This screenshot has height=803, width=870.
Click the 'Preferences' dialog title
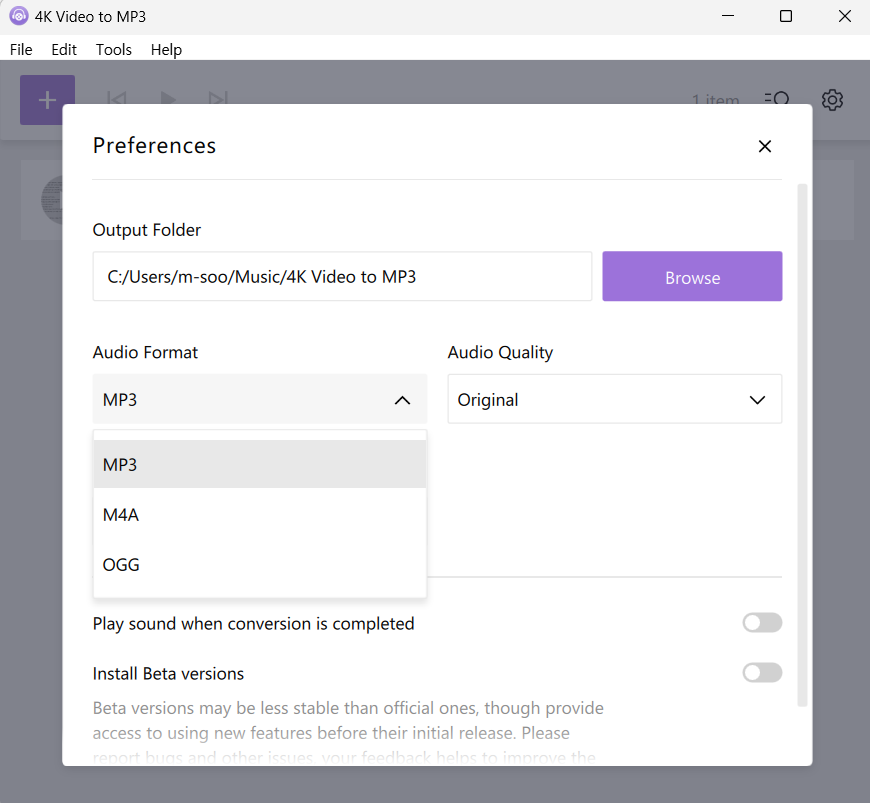tap(154, 145)
